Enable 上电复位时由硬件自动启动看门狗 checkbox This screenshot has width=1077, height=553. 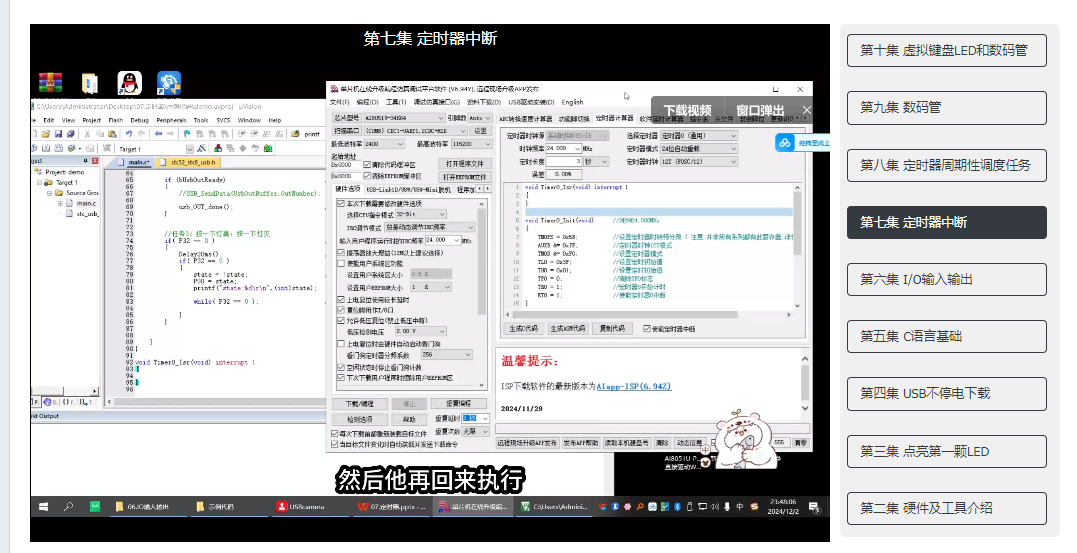click(x=341, y=343)
